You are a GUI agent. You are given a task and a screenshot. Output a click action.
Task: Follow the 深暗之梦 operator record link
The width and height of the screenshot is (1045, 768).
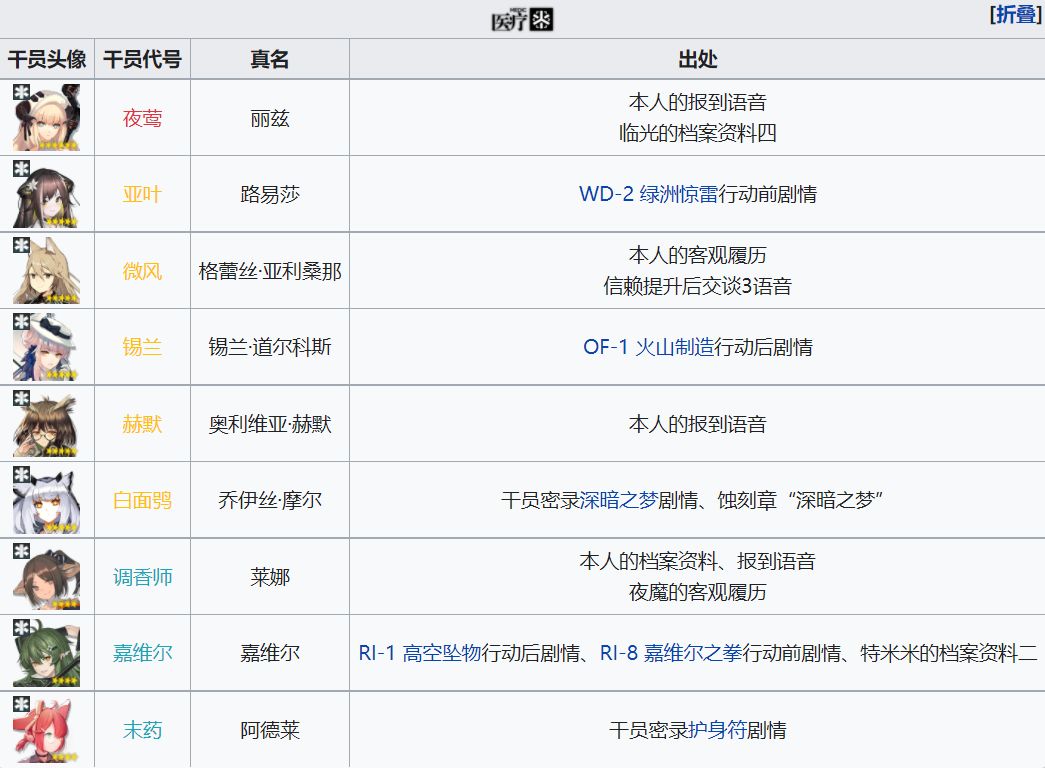pos(619,500)
